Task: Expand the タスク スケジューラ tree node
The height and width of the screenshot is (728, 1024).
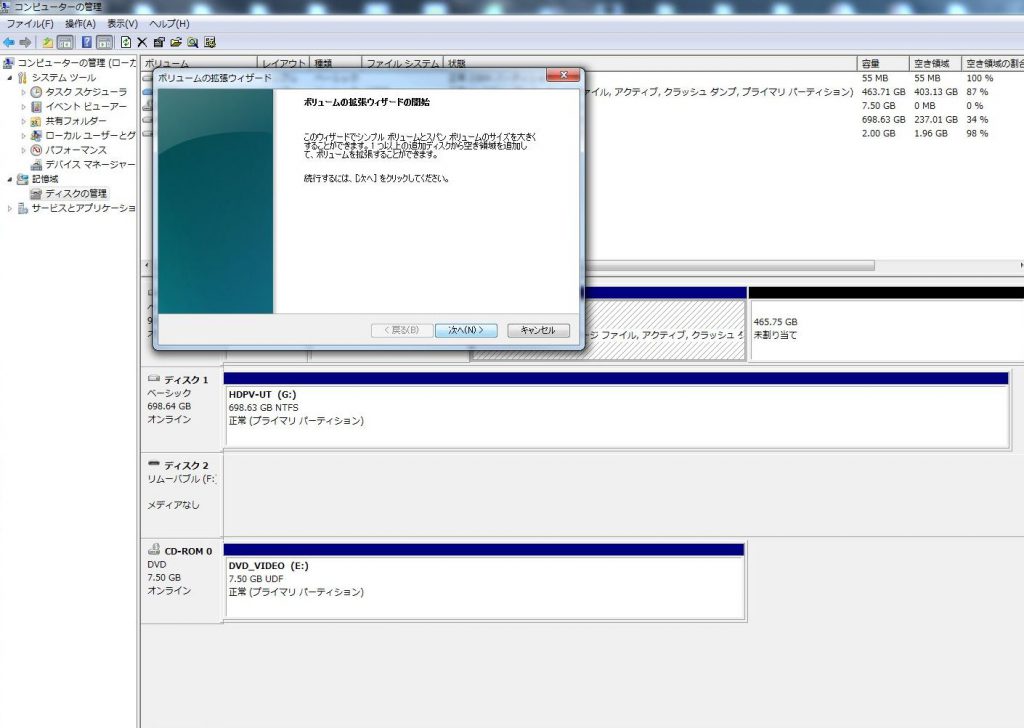Action: point(24,92)
